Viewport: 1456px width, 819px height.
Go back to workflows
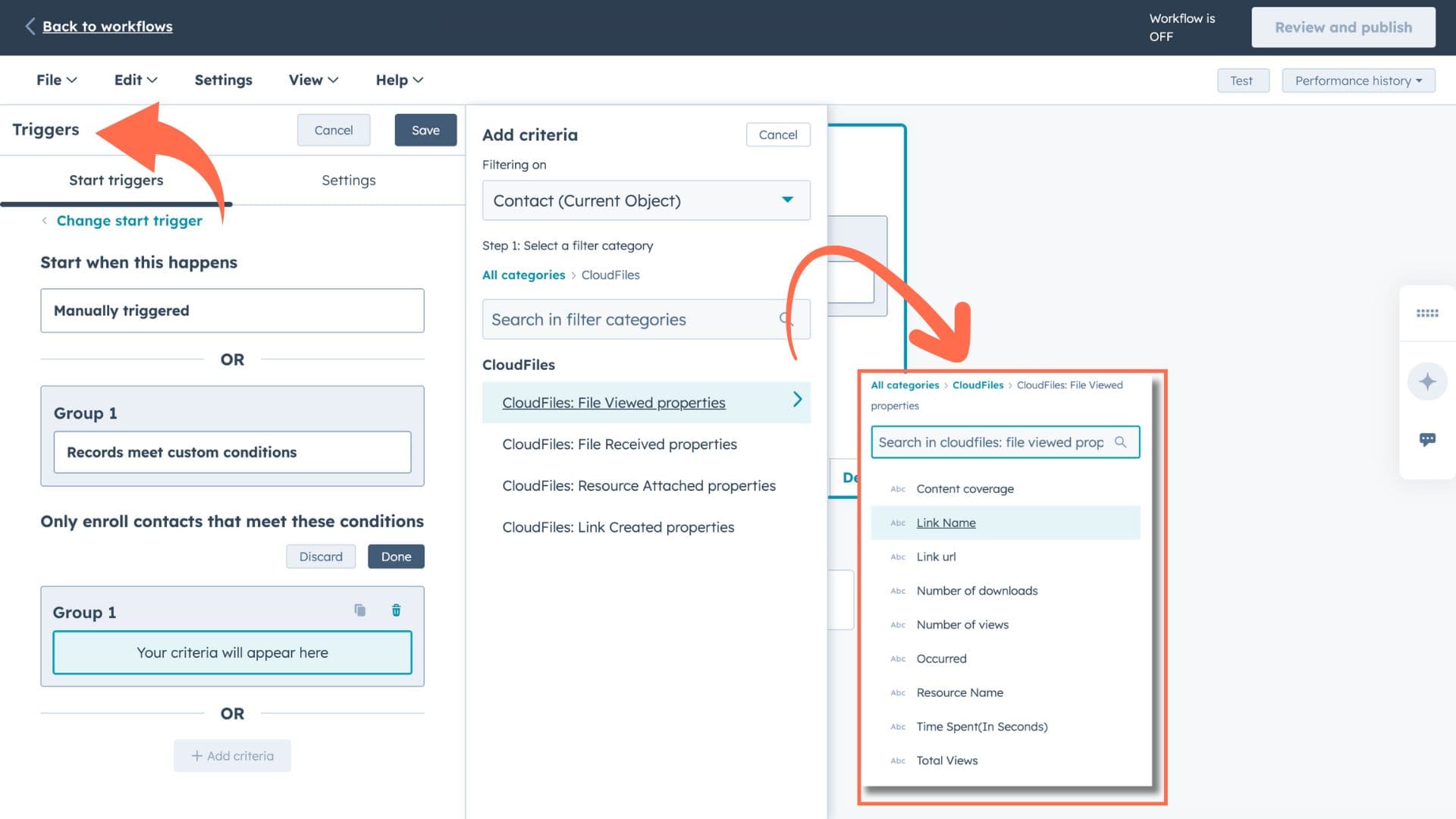tap(107, 27)
